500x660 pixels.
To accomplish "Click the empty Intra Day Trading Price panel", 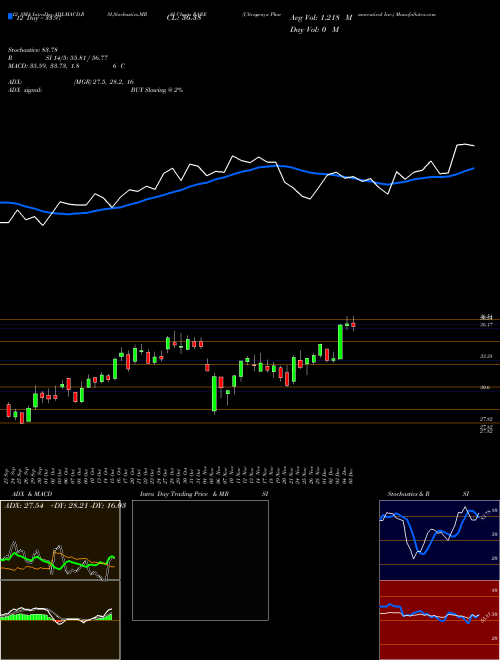I will [200, 560].
